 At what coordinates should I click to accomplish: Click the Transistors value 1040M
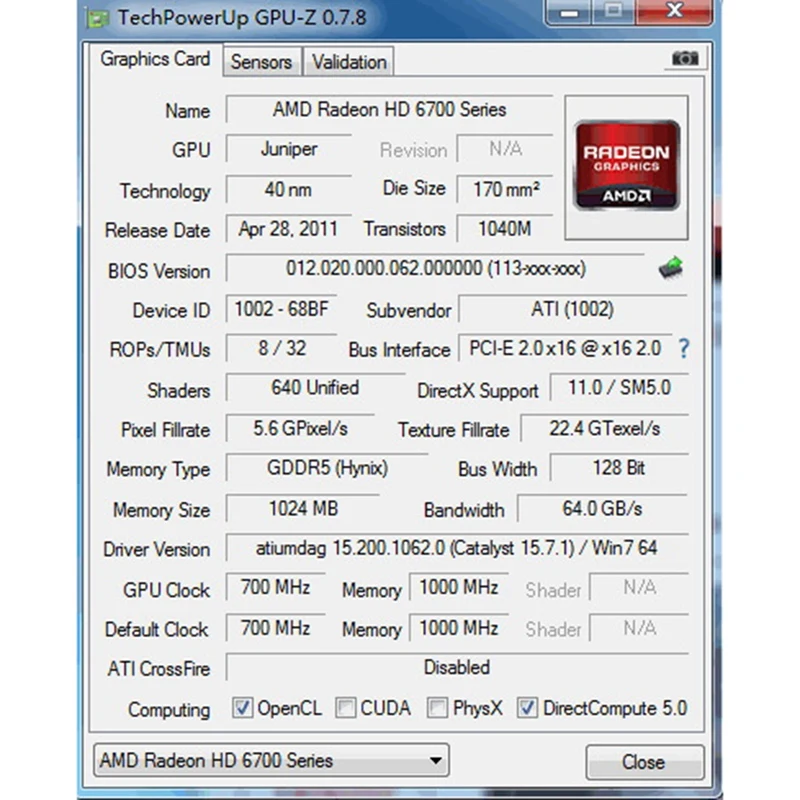505,229
